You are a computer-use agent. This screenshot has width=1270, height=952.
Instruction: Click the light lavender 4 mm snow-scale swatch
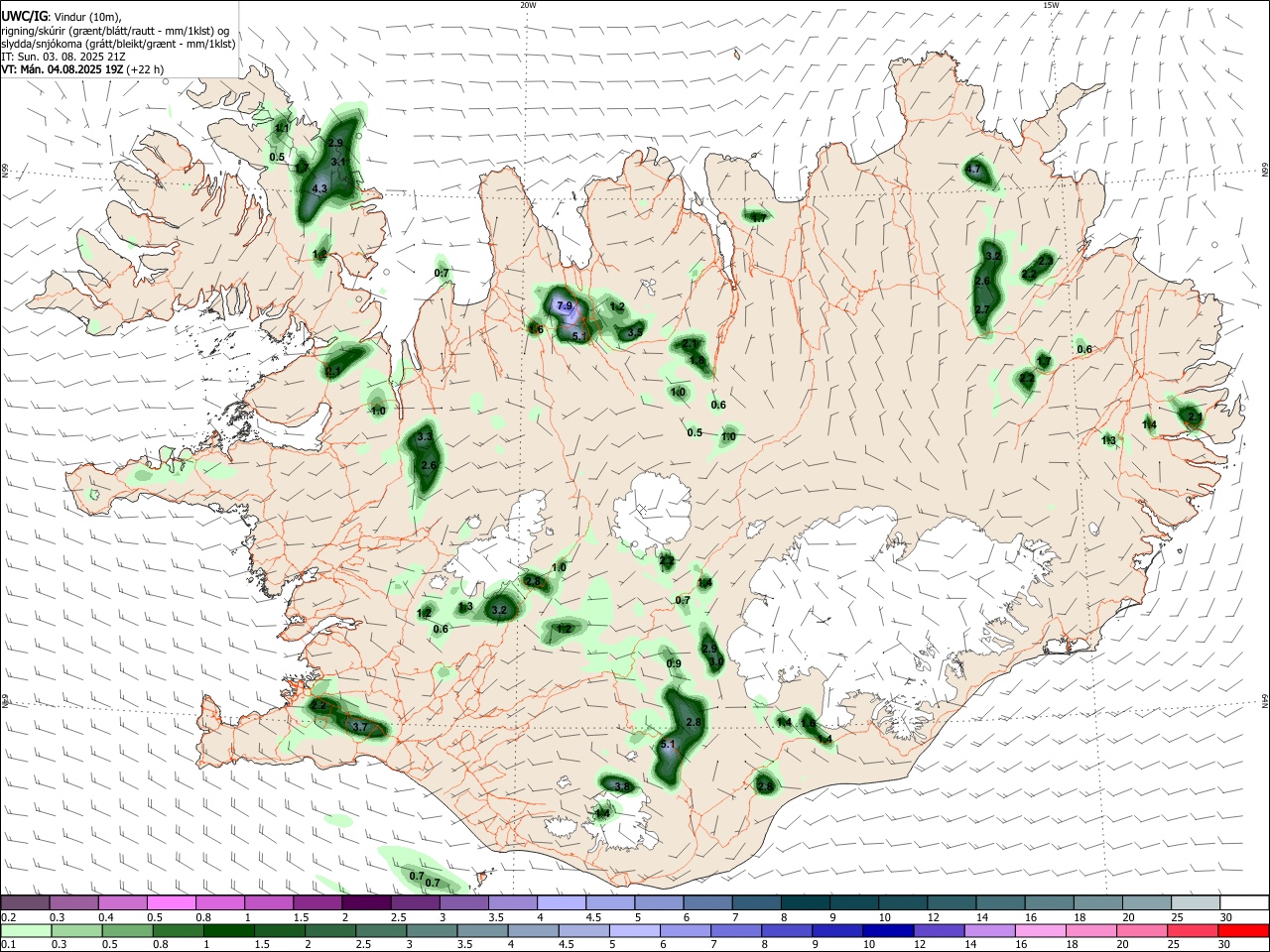(x=562, y=903)
